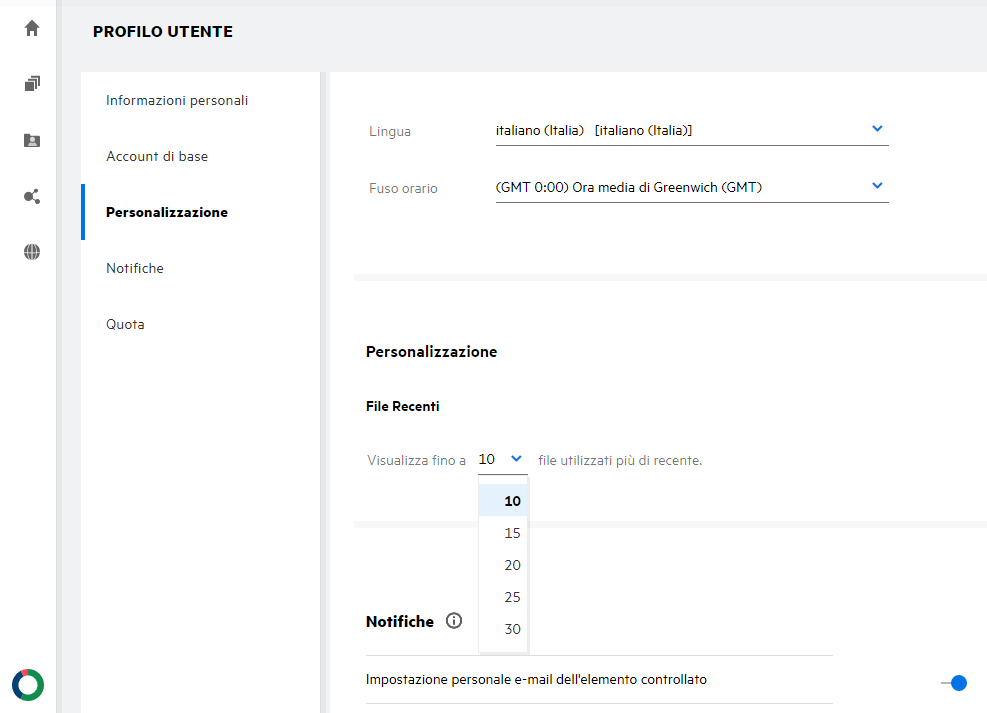
Task: Expand the Fuso orario dropdown arrow
Action: click(x=877, y=186)
